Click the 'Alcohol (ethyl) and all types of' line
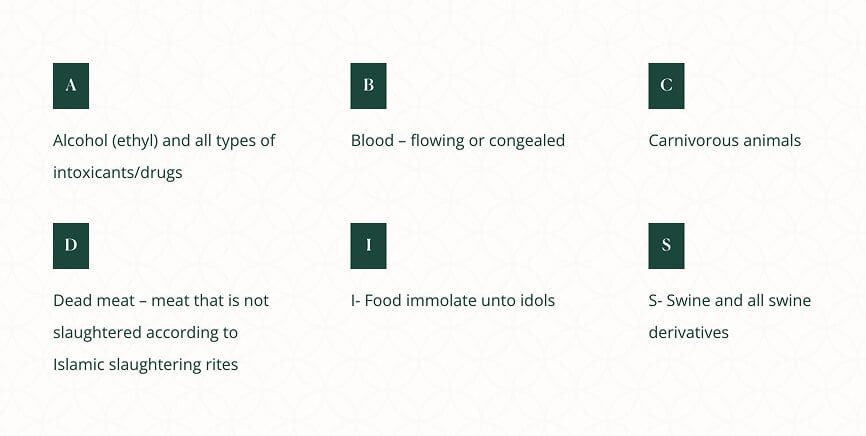The image size is (866, 436). pyautogui.click(x=164, y=141)
